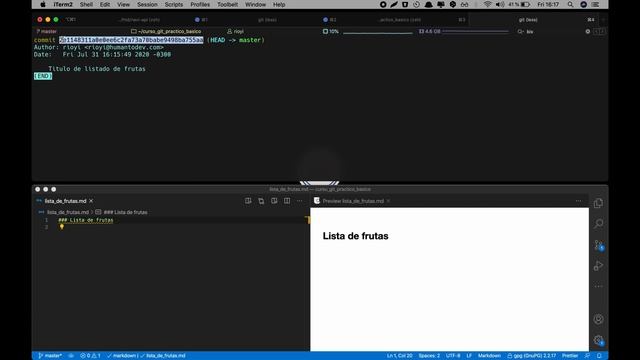Click the lightbulb code action icon
The image size is (640, 360).
(62, 227)
